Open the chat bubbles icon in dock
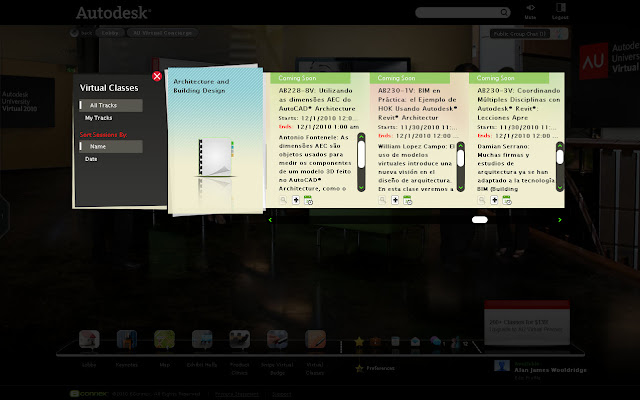The width and height of the screenshot is (640, 400). 436,341
